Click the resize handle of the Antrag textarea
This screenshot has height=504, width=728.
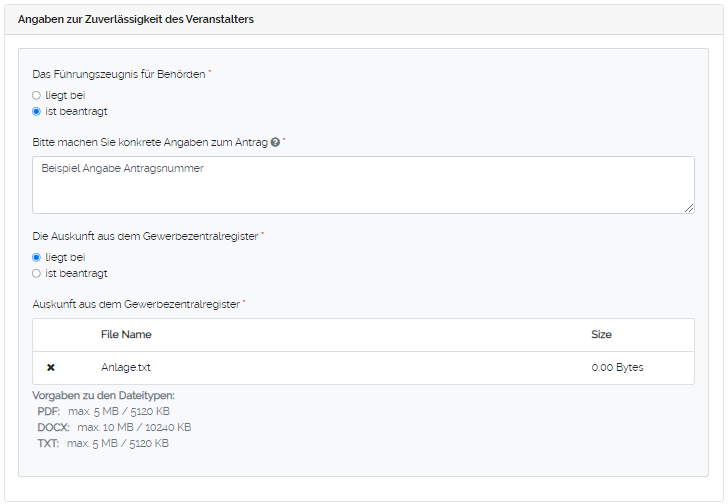click(689, 208)
